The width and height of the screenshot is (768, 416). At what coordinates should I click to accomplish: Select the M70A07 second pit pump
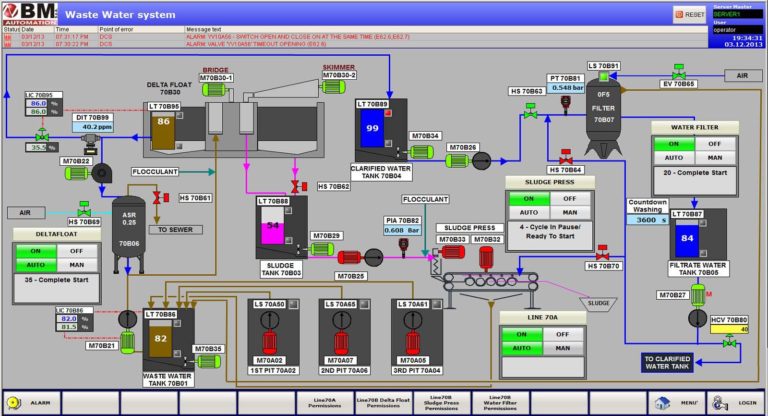click(x=341, y=343)
